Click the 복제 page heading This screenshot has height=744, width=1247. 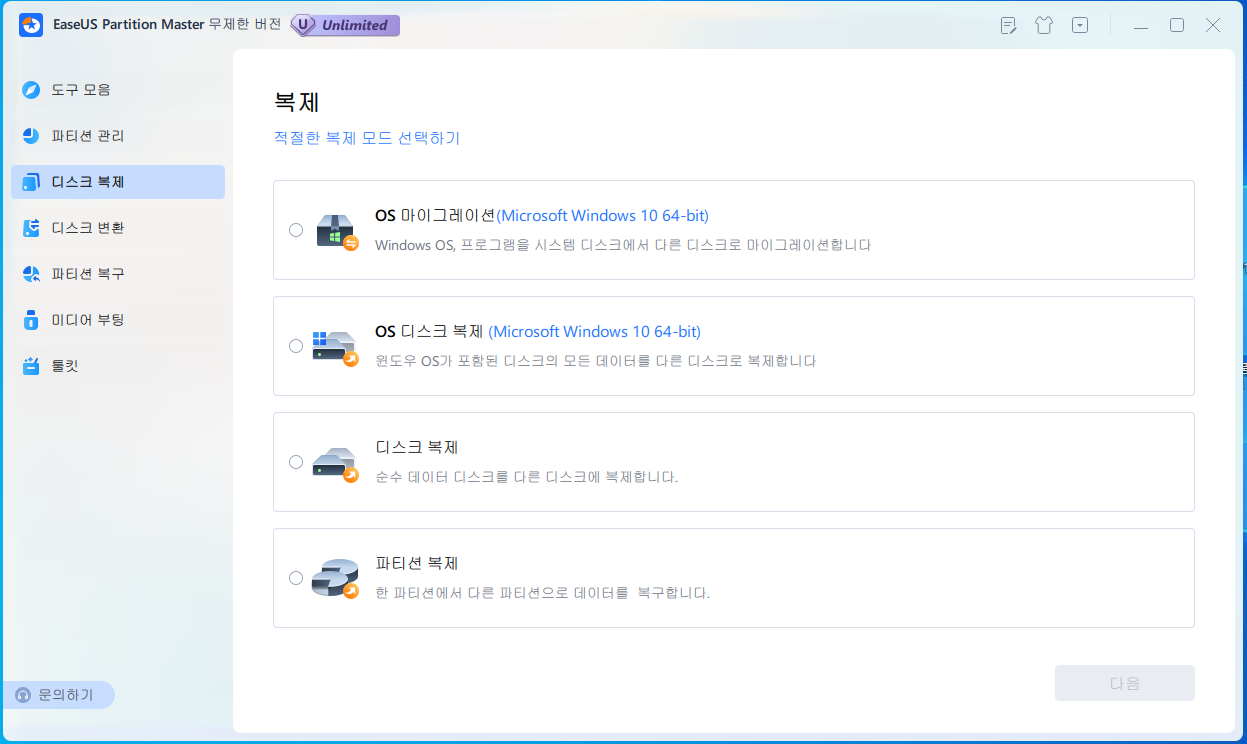pyautogui.click(x=297, y=102)
